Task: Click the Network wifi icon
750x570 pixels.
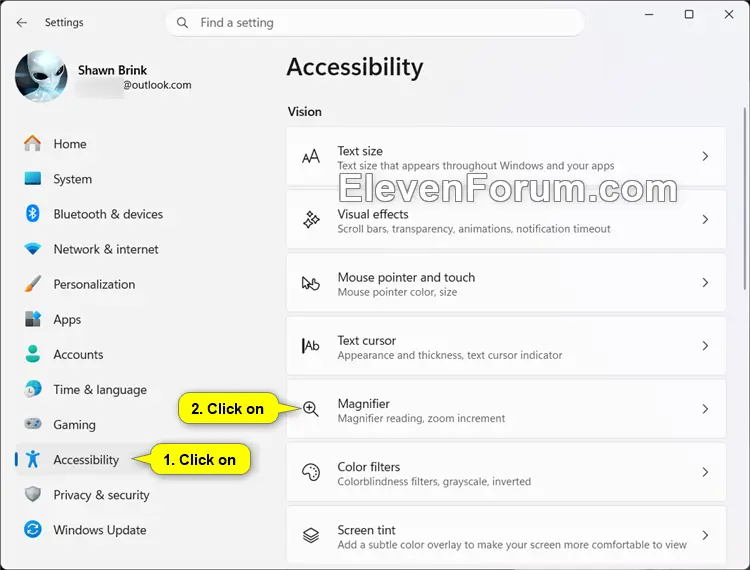Action: point(33,249)
